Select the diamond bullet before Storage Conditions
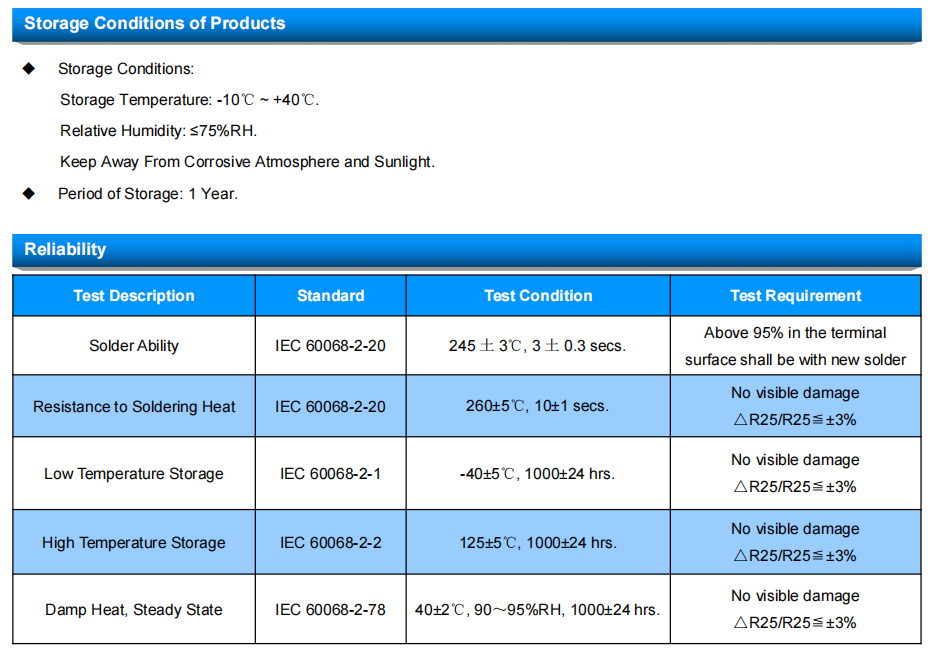The height and width of the screenshot is (657, 936). (x=29, y=69)
